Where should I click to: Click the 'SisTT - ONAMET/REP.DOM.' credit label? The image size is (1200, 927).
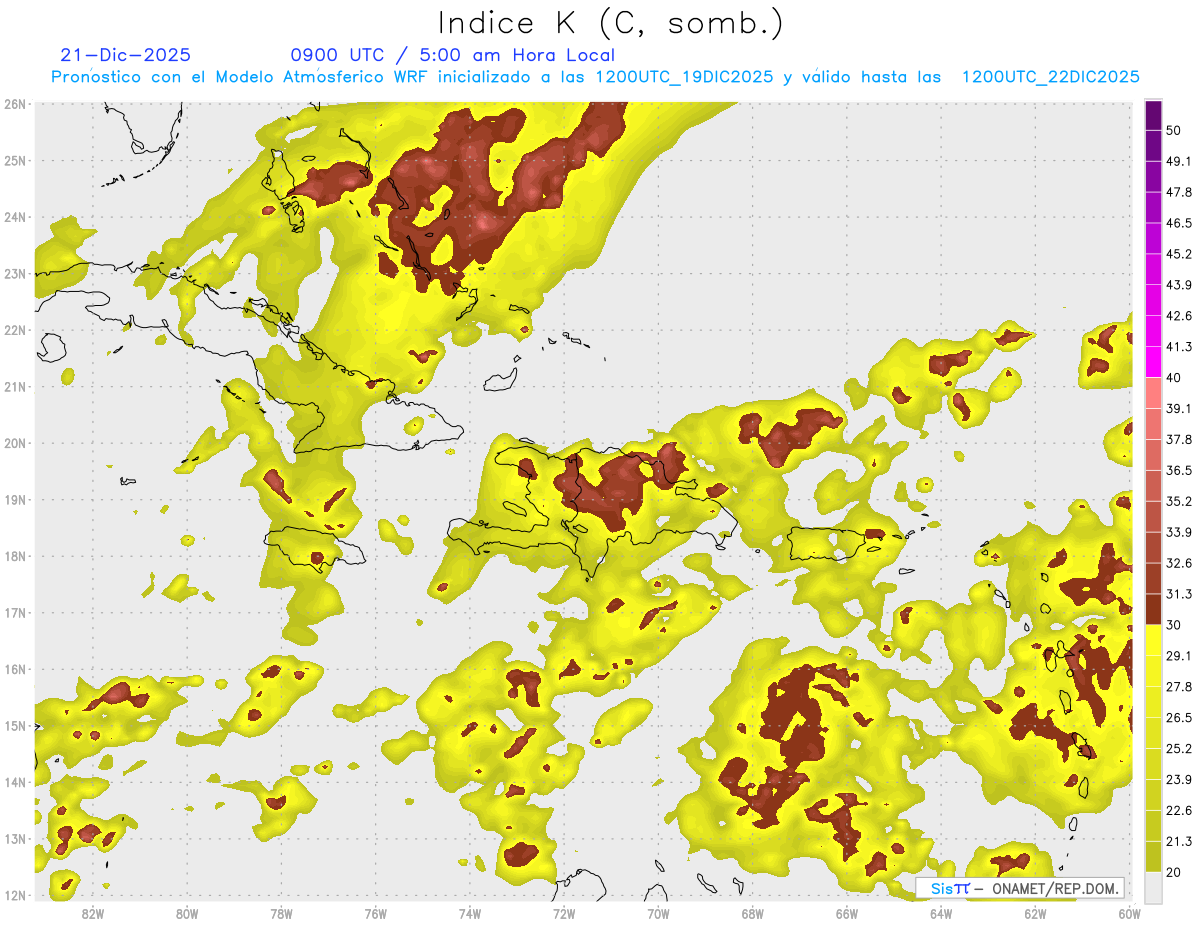point(1020,888)
